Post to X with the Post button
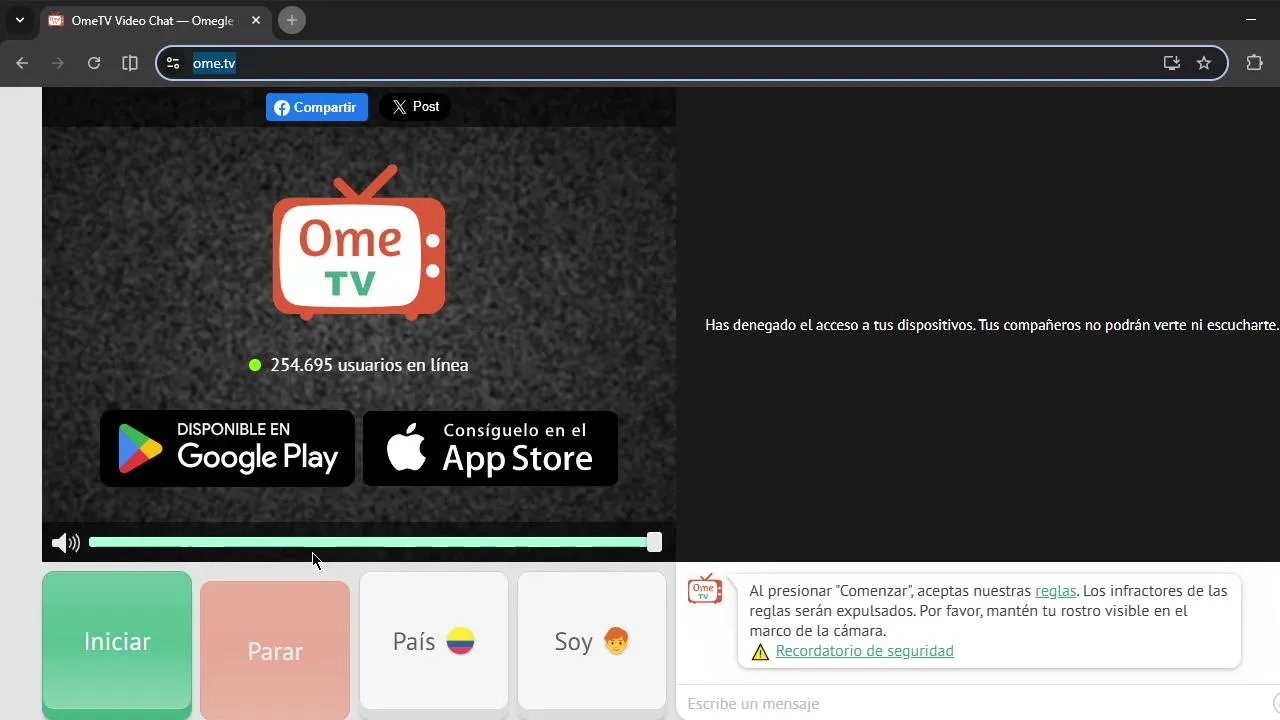Image resolution: width=1280 pixels, height=720 pixels. 415,107
